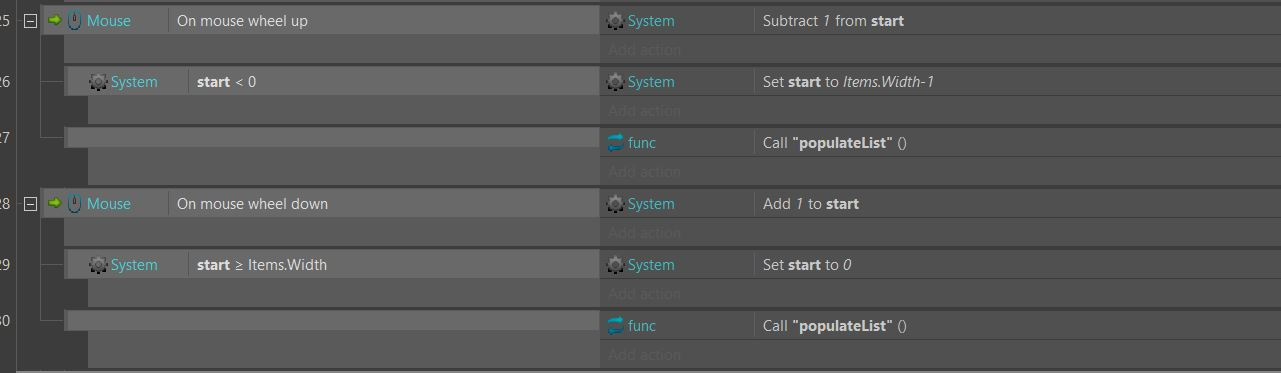
Task: Click the Mouse icon in wheel down event
Action: pos(75,204)
